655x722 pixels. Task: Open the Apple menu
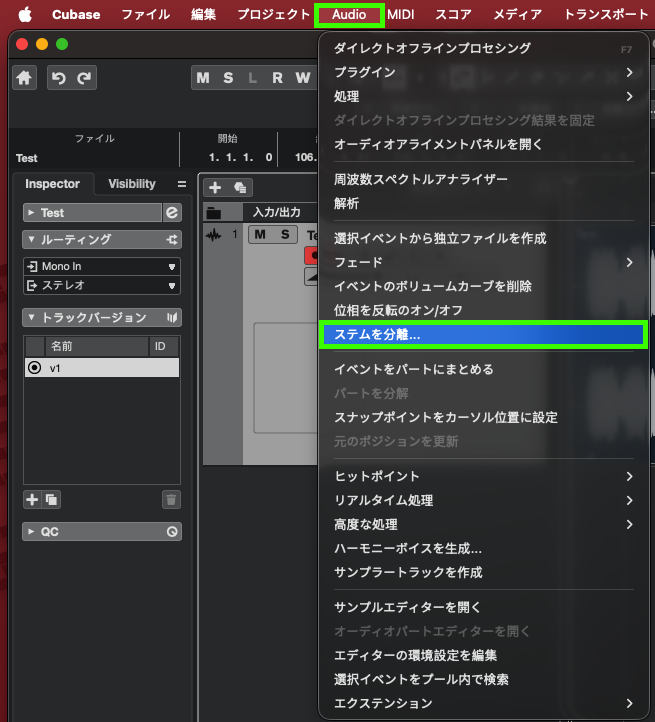pyautogui.click(x=25, y=15)
